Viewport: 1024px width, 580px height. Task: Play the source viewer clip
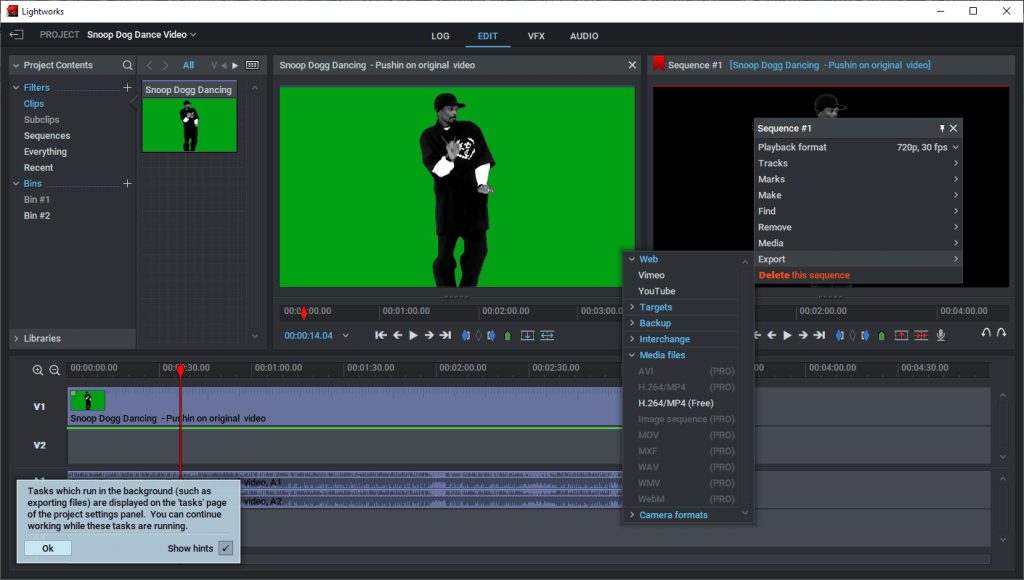click(413, 335)
